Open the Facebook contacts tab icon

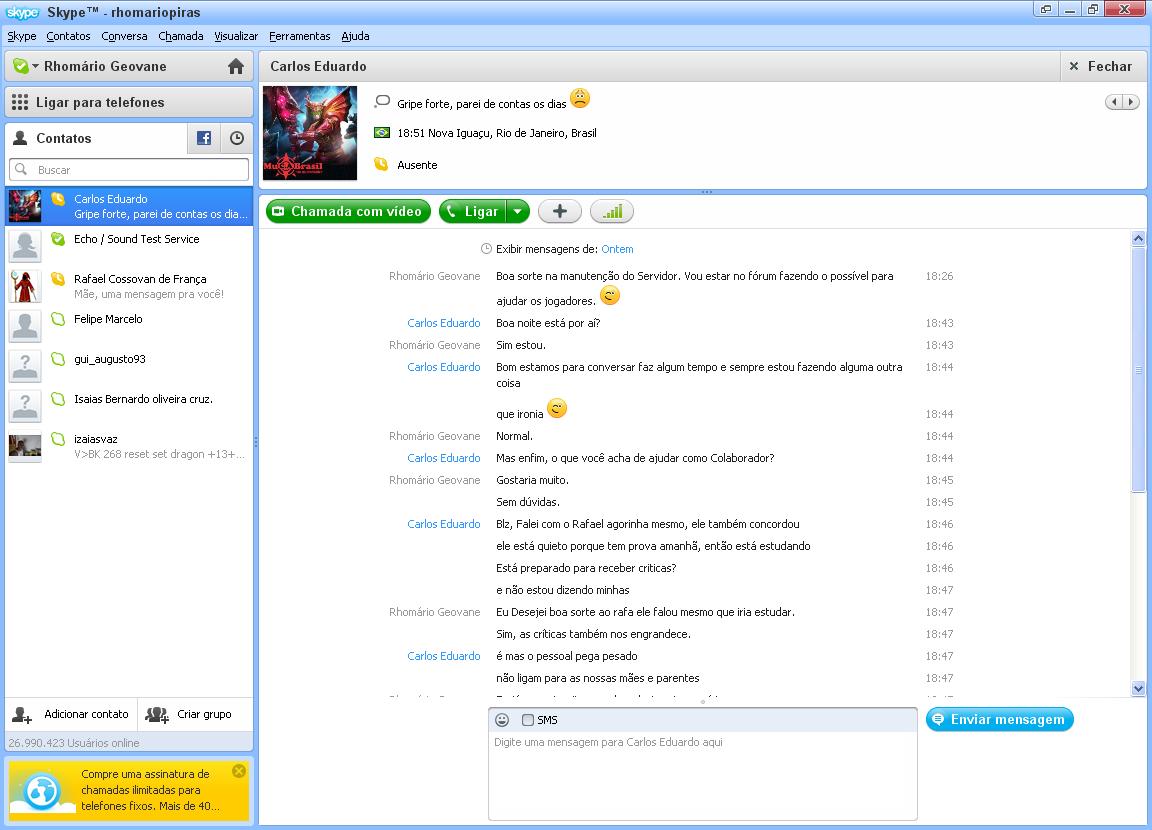(204, 139)
